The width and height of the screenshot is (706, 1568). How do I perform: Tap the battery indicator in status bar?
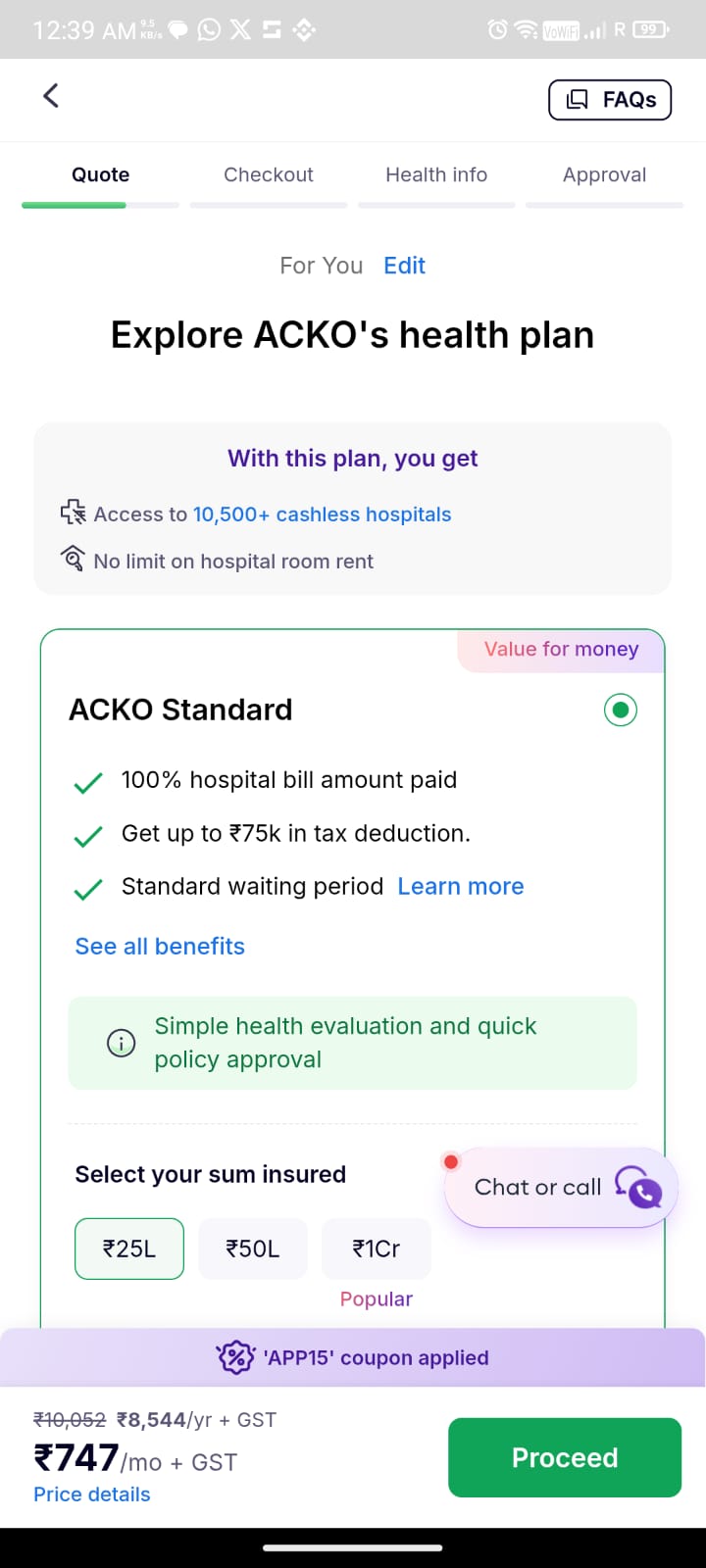click(651, 30)
